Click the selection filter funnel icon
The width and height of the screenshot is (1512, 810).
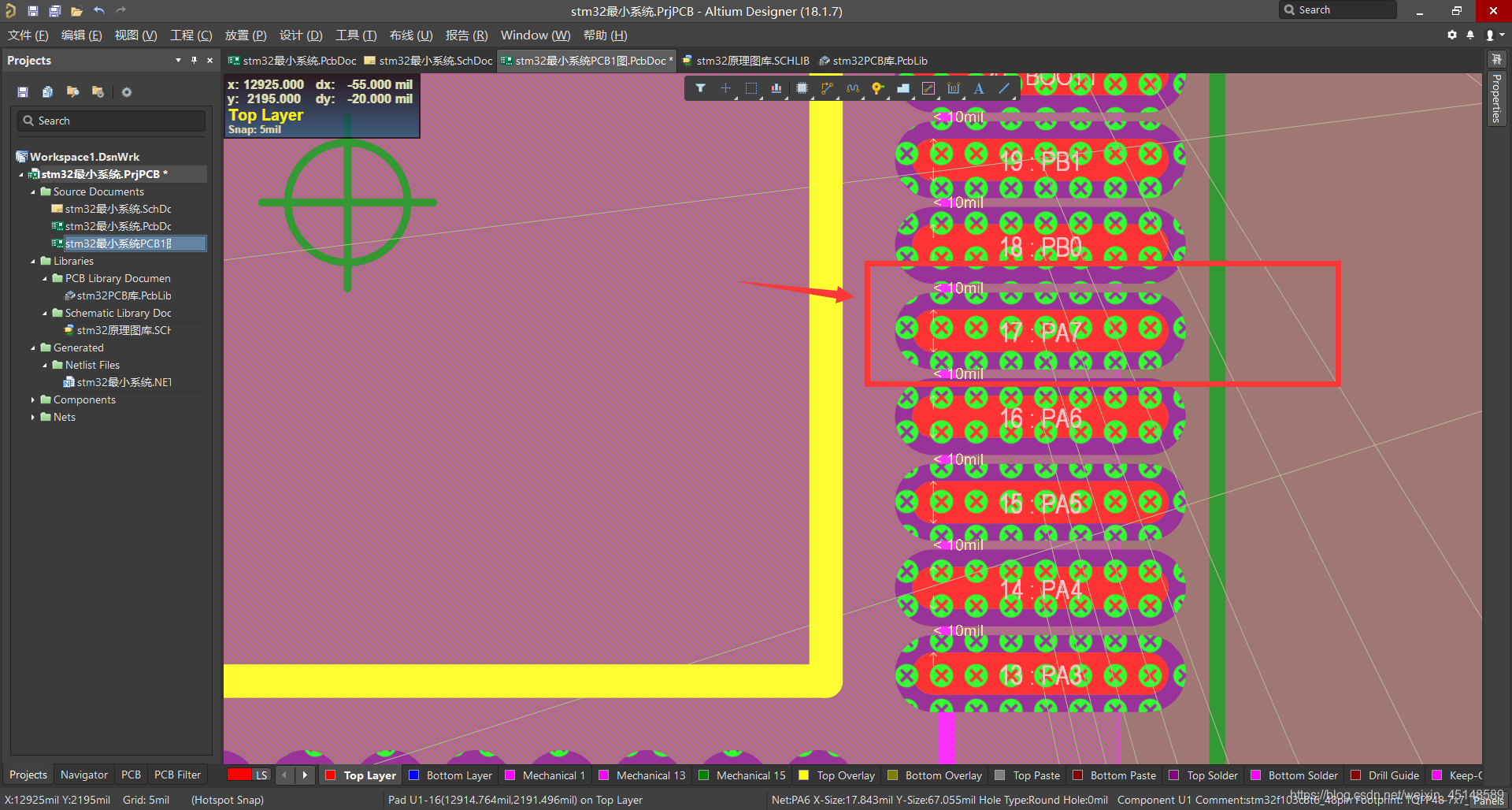click(x=700, y=88)
